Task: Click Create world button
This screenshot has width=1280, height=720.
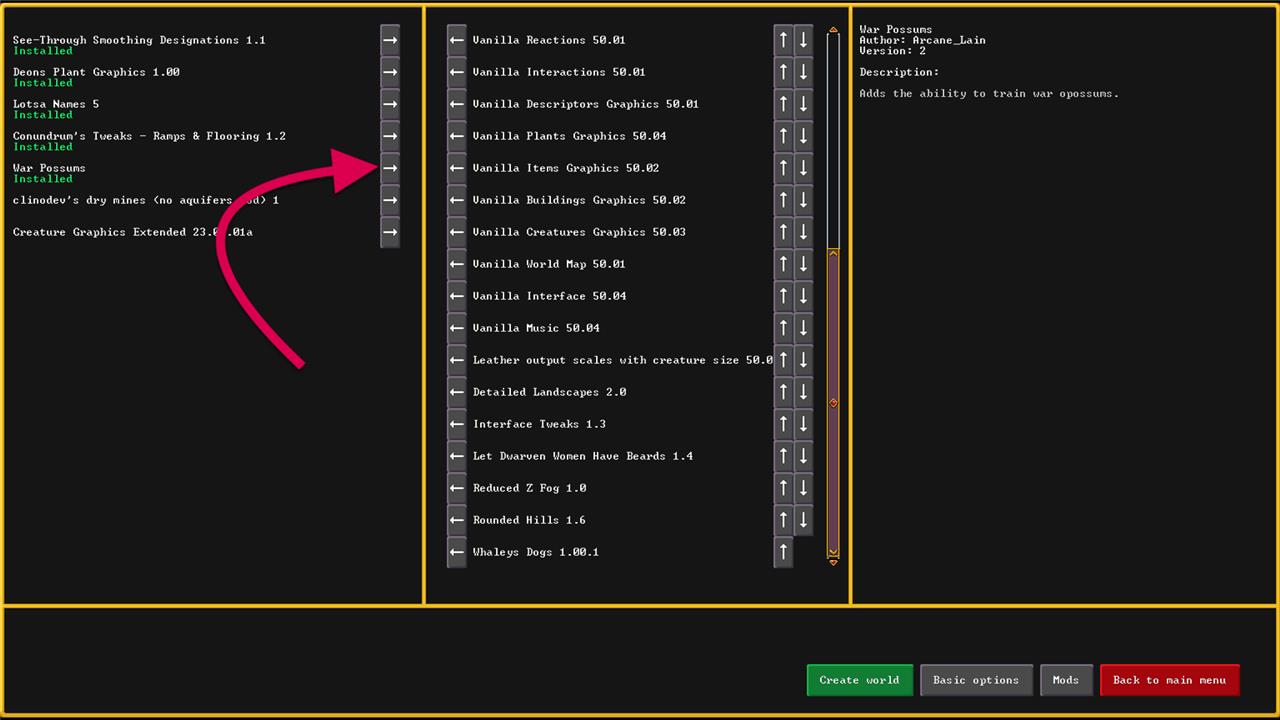Action: tap(859, 680)
